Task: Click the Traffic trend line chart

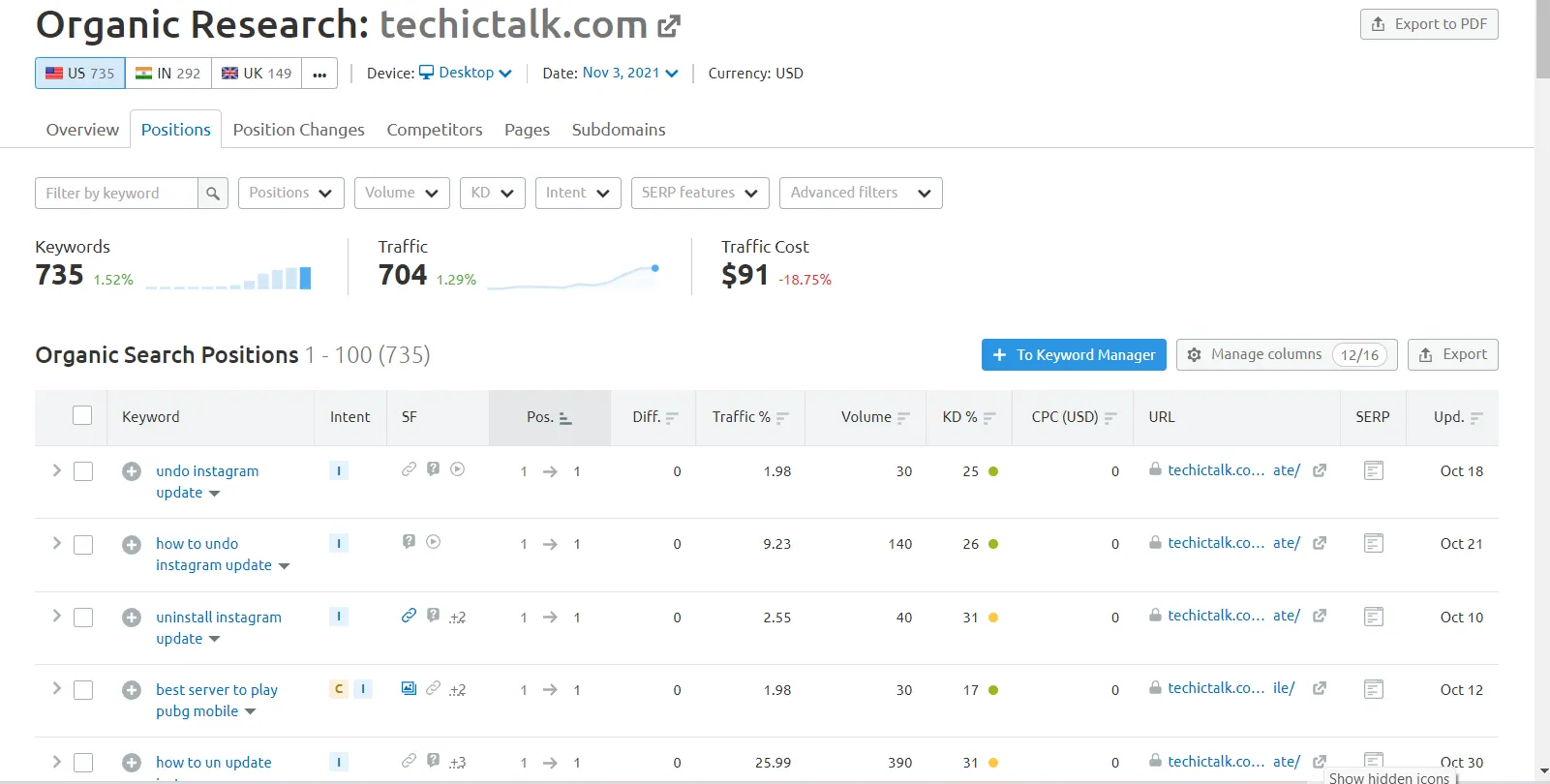Action: tap(574, 277)
